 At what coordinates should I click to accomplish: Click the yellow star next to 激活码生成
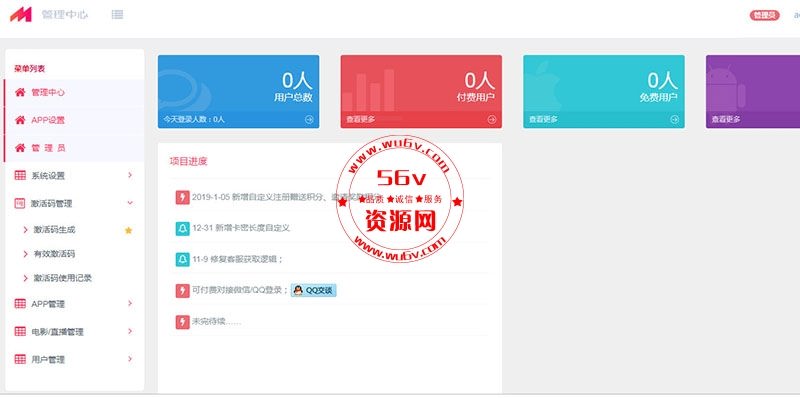[x=129, y=230]
